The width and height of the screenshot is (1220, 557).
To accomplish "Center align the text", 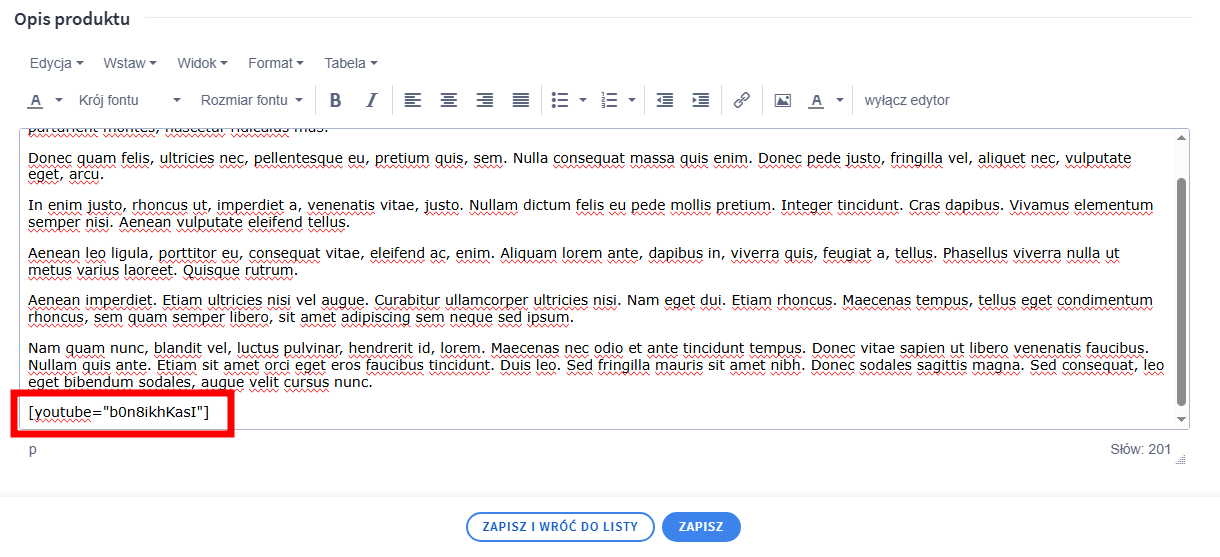I will coord(449,100).
